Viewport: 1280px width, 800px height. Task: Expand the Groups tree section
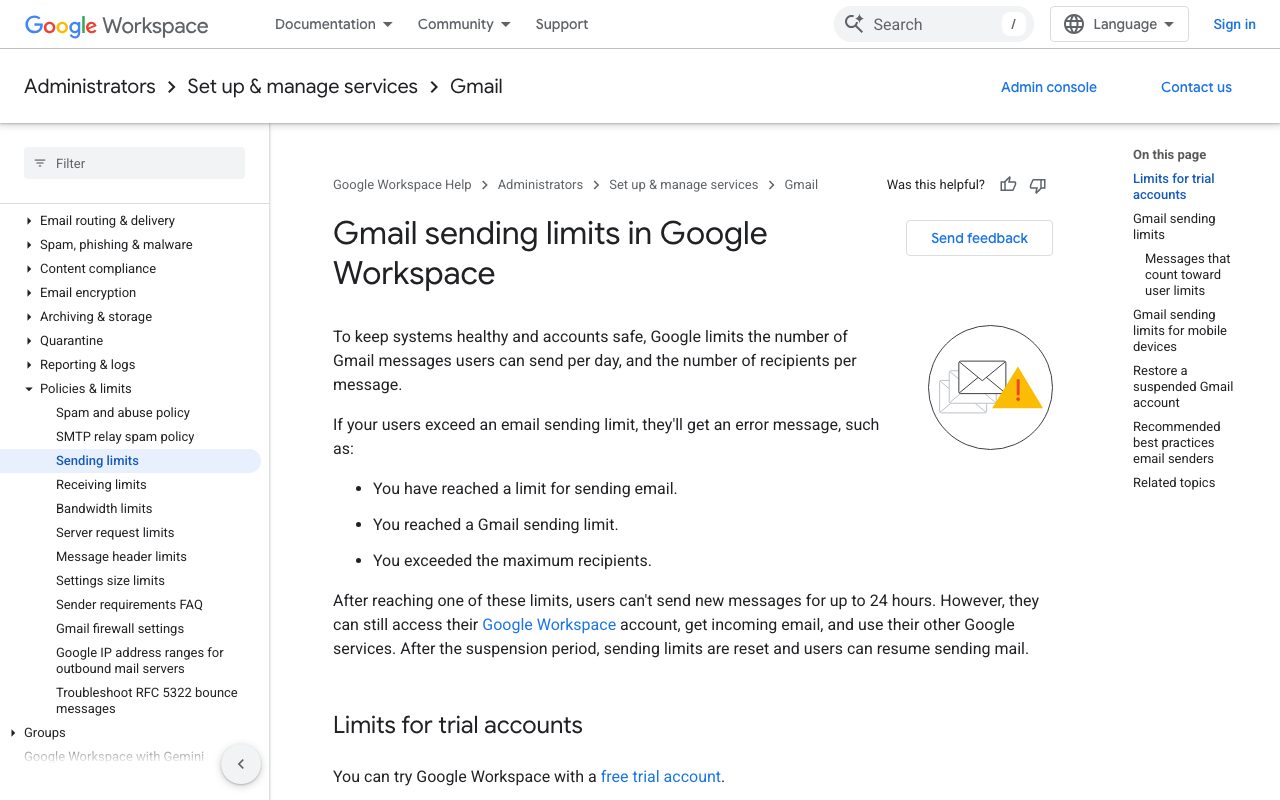13,733
